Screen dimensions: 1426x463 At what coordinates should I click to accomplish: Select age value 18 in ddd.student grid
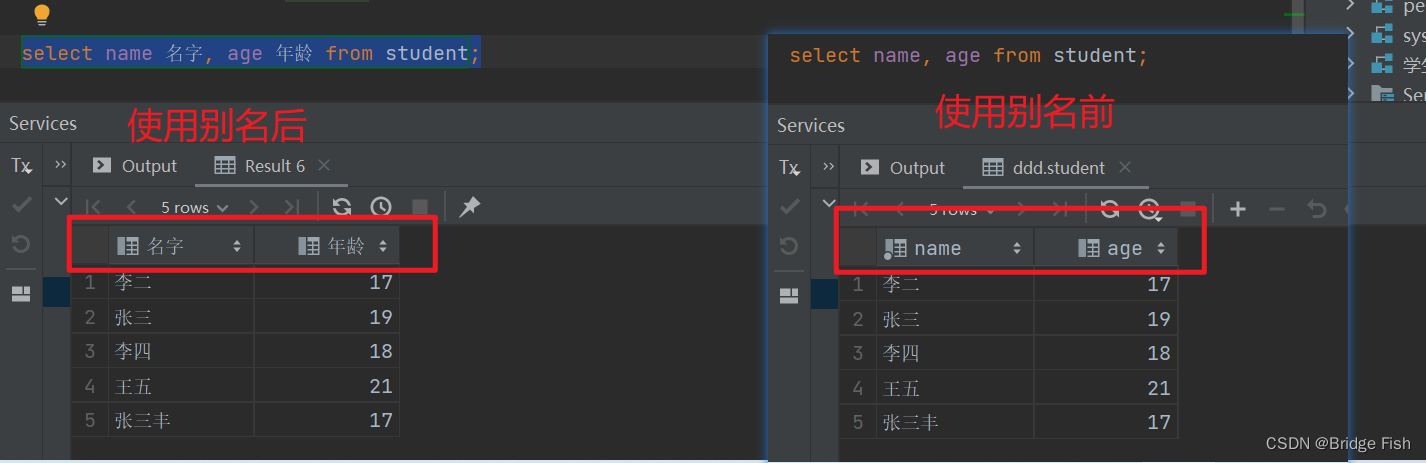click(1106, 353)
